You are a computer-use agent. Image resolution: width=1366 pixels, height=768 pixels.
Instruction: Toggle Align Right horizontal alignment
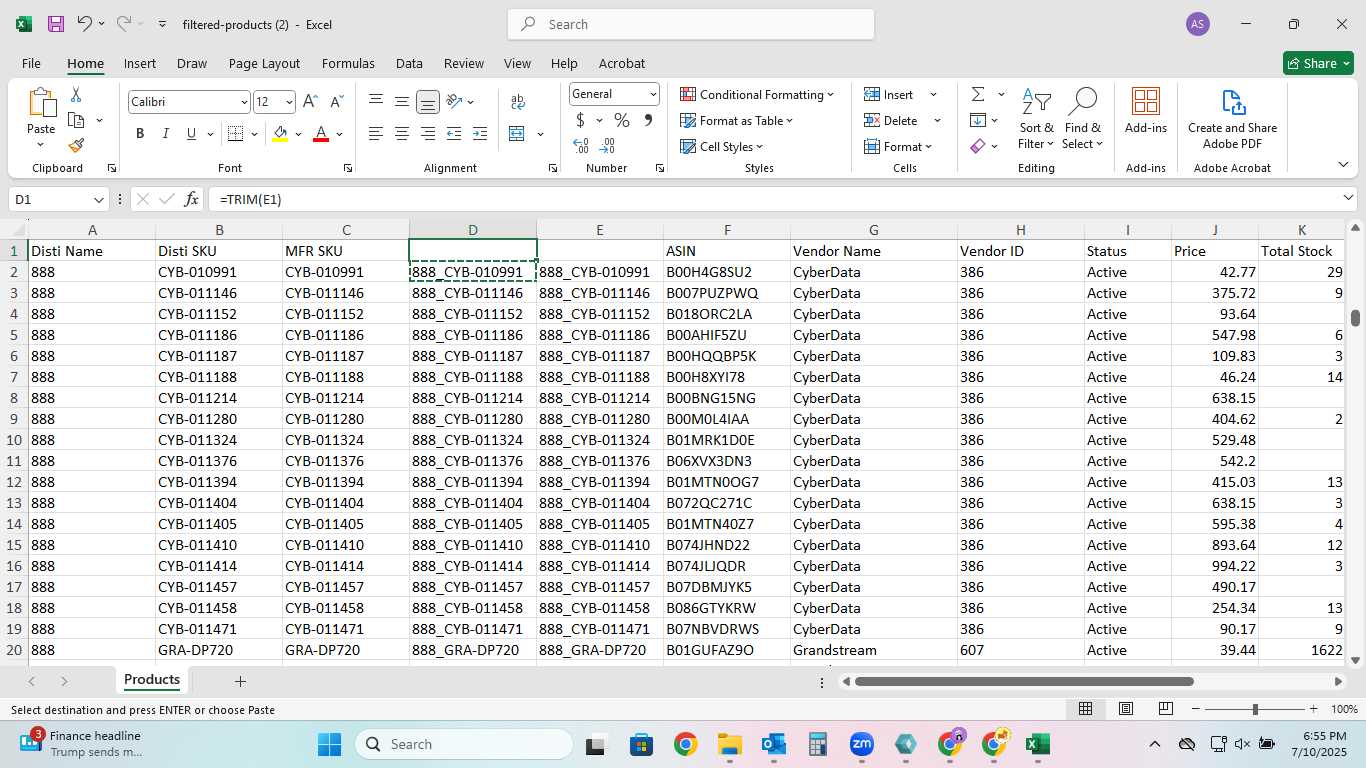[x=428, y=134]
